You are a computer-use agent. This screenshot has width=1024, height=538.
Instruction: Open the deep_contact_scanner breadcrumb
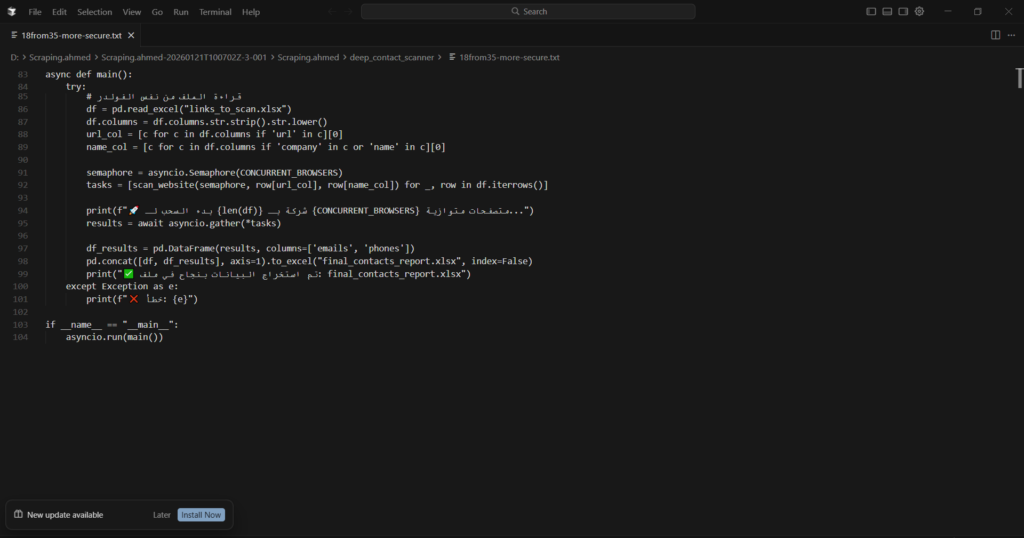click(x=391, y=57)
